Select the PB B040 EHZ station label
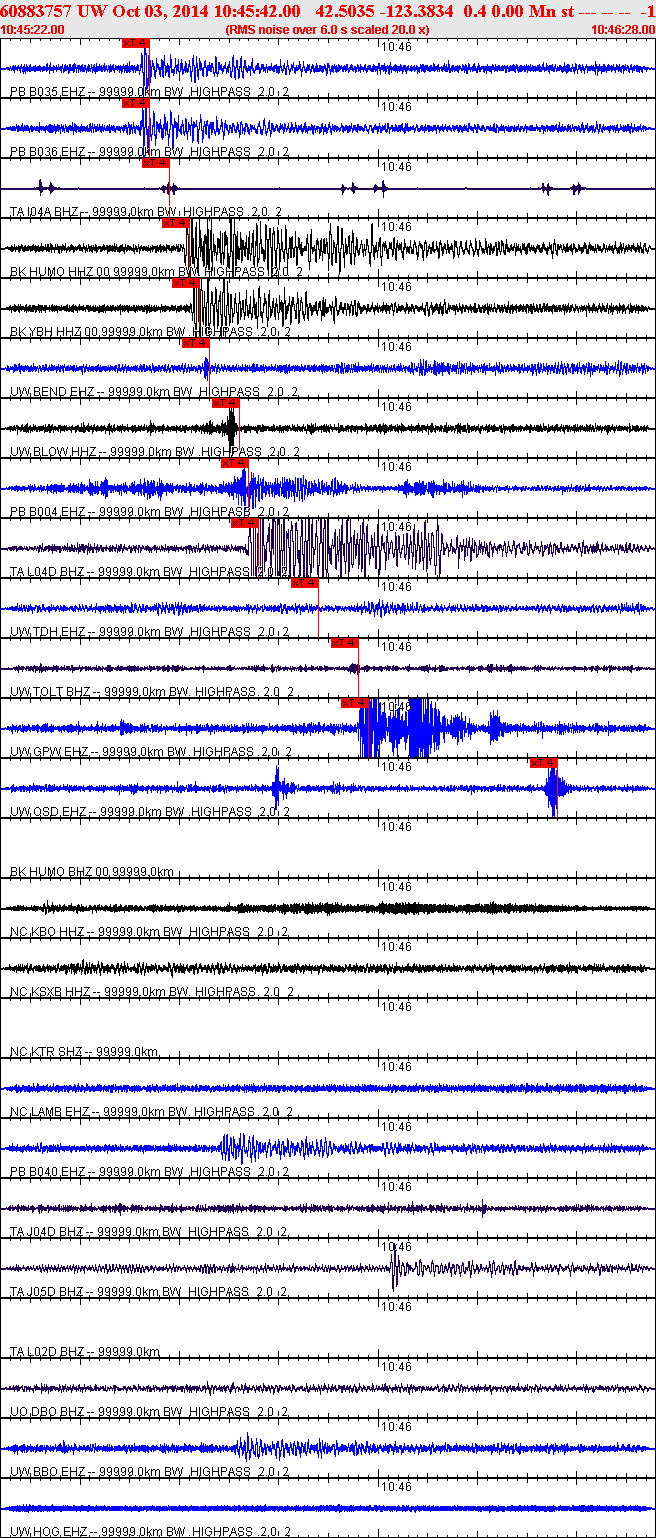 tap(149, 1172)
